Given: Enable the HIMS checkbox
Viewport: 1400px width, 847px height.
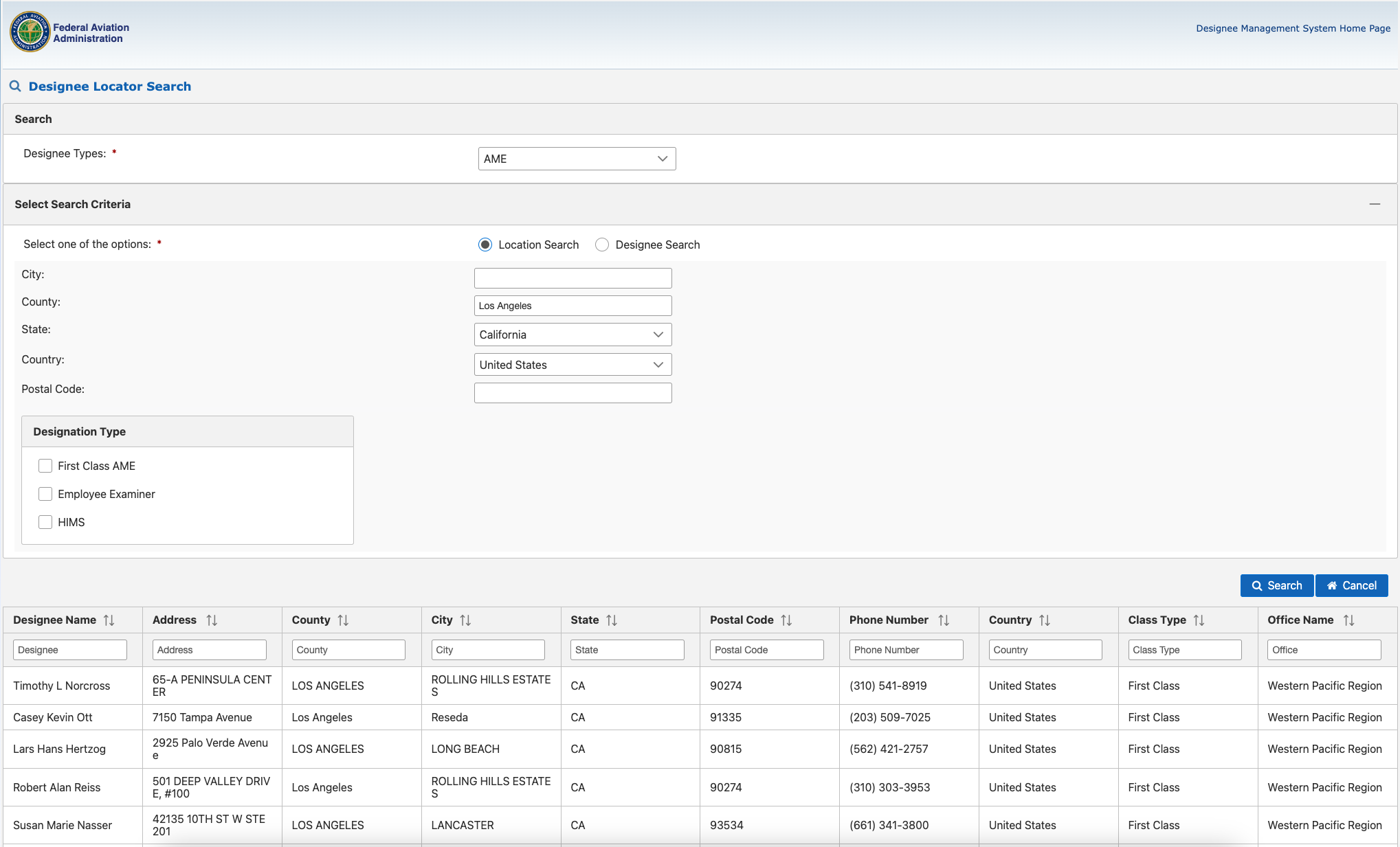Looking at the screenshot, I should pos(45,522).
